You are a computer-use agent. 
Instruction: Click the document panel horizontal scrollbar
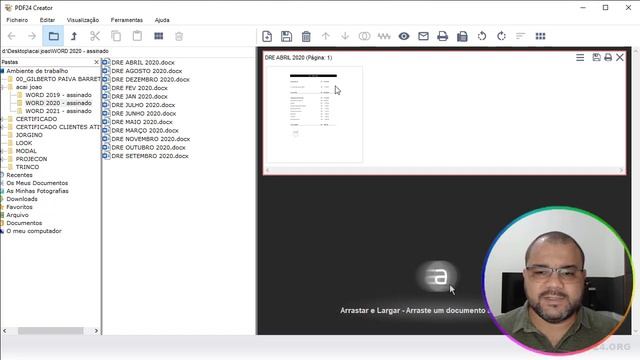(444, 170)
